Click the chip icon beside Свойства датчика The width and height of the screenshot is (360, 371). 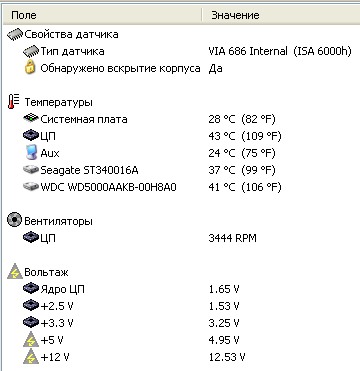click(15, 34)
